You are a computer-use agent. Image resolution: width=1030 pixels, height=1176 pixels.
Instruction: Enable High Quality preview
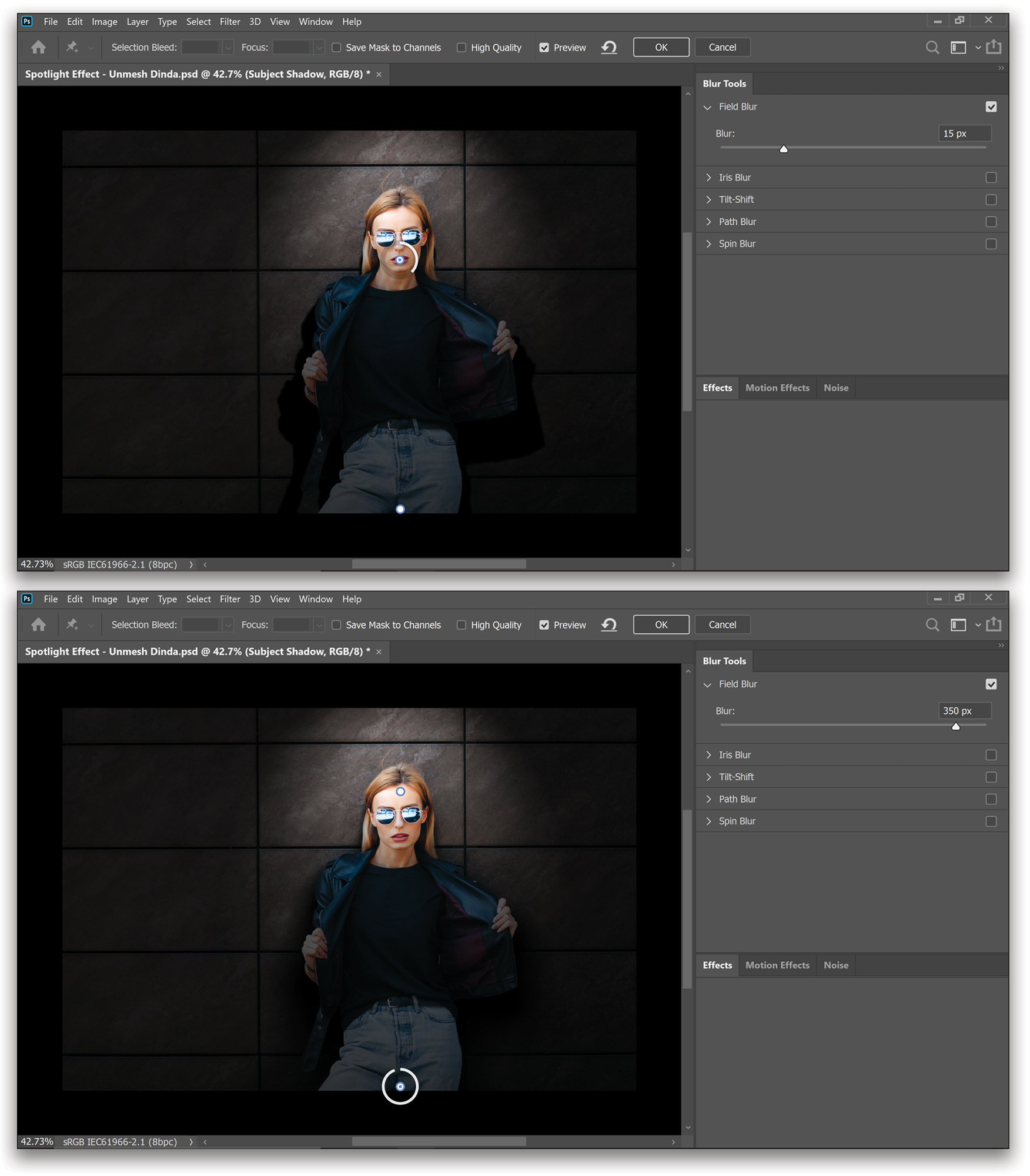462,47
